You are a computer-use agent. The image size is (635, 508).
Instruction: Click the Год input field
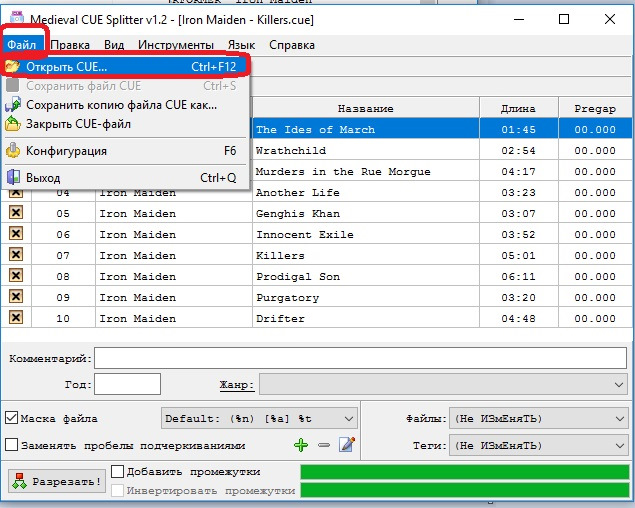click(128, 384)
